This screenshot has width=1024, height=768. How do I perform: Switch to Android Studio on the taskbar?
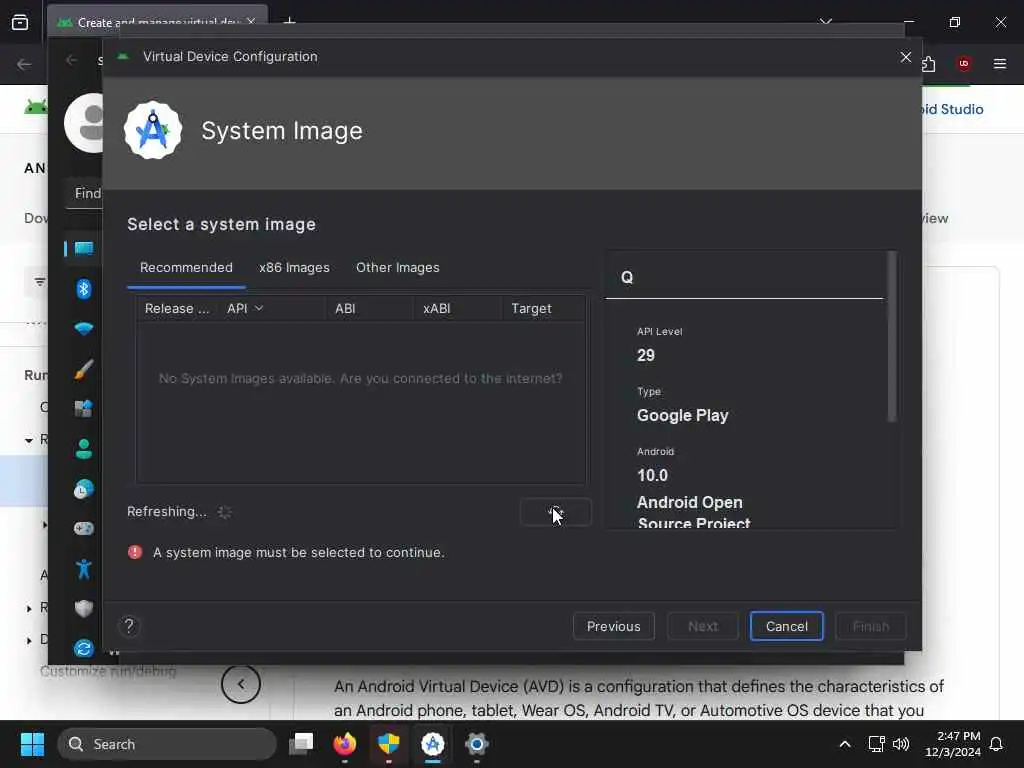pyautogui.click(x=432, y=744)
